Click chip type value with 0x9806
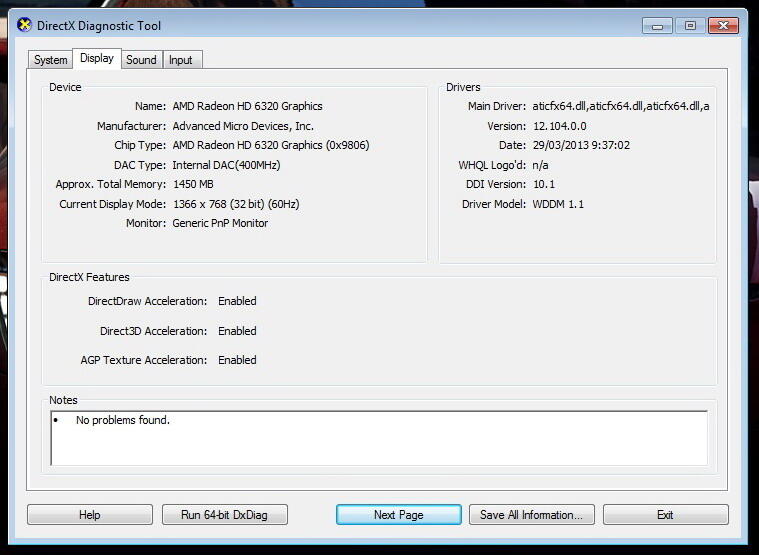 click(x=271, y=145)
